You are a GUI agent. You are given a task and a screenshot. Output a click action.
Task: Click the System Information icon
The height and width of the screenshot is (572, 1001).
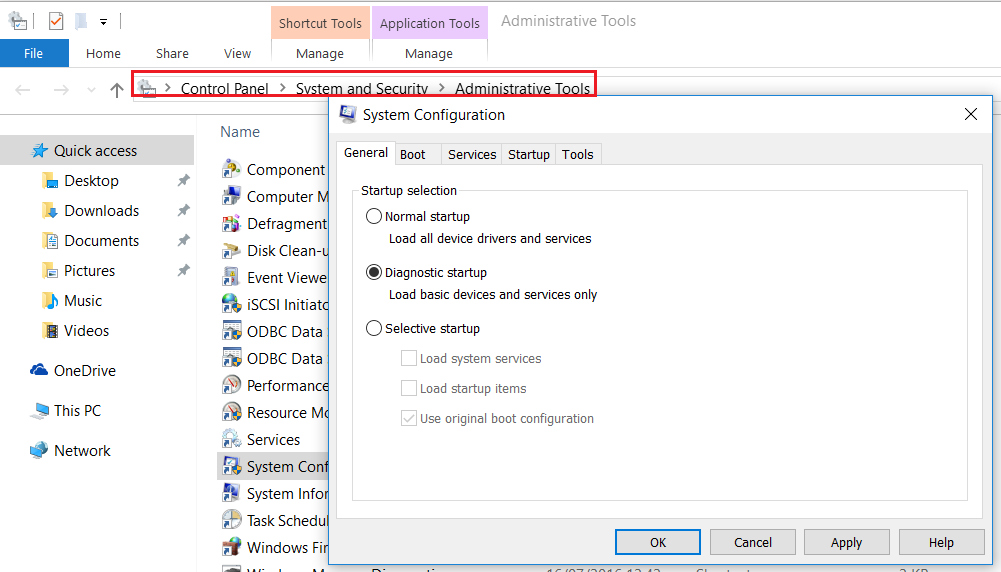tap(231, 493)
